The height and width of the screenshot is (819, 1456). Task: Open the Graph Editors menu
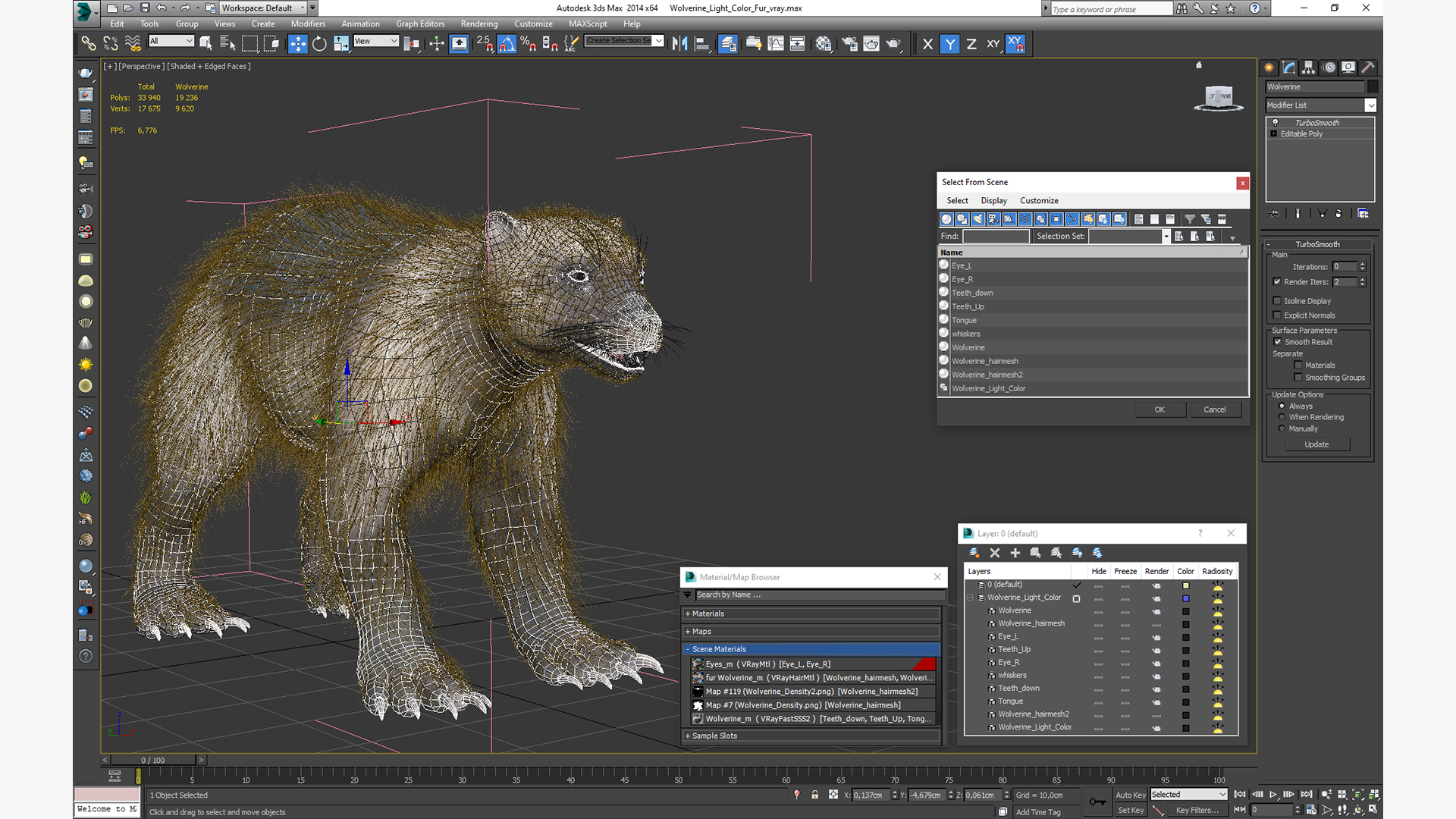(420, 24)
